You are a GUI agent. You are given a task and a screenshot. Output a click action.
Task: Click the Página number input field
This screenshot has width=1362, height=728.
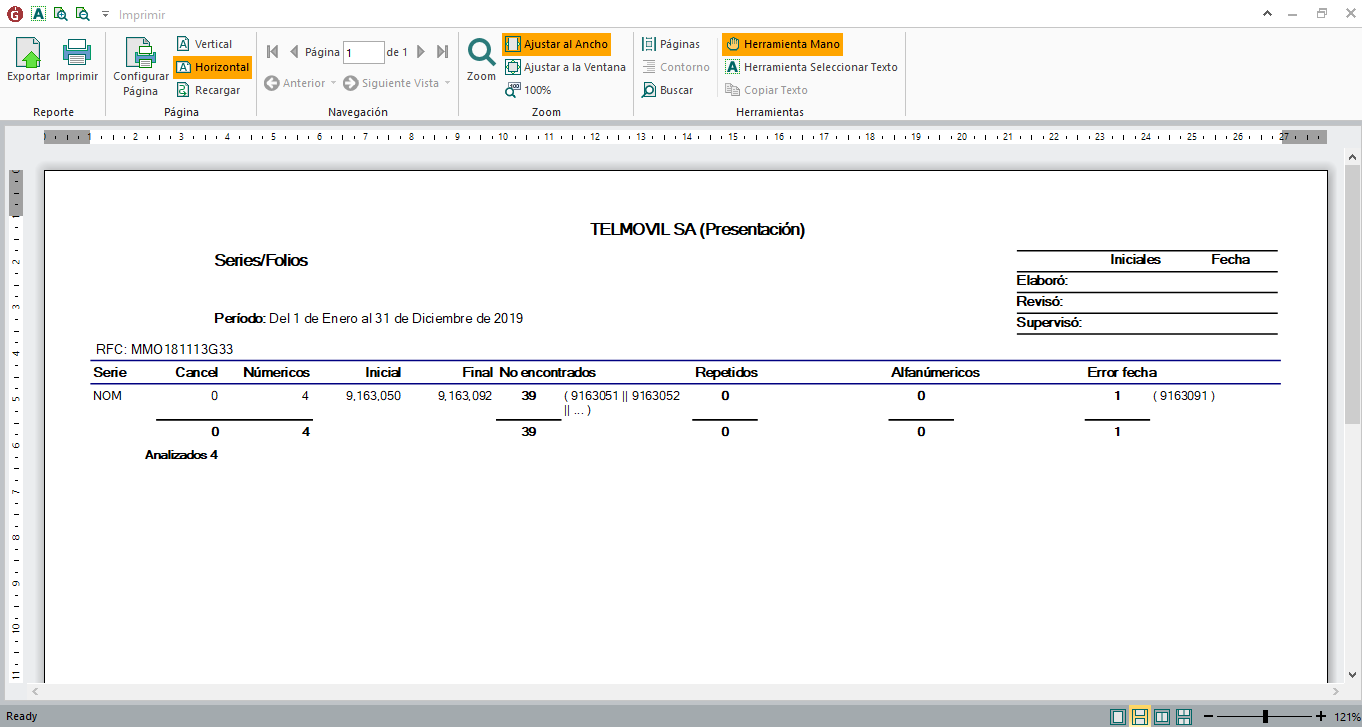pos(363,52)
